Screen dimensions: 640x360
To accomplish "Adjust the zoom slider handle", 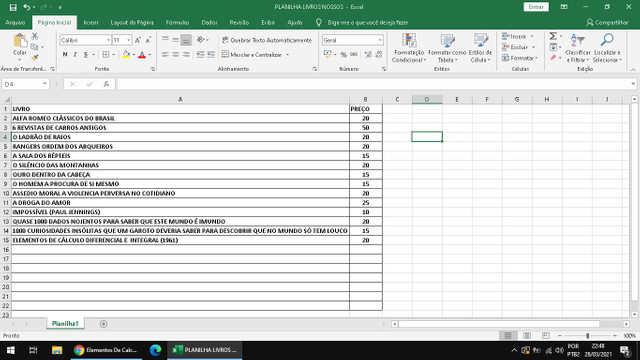I will tap(587, 336).
